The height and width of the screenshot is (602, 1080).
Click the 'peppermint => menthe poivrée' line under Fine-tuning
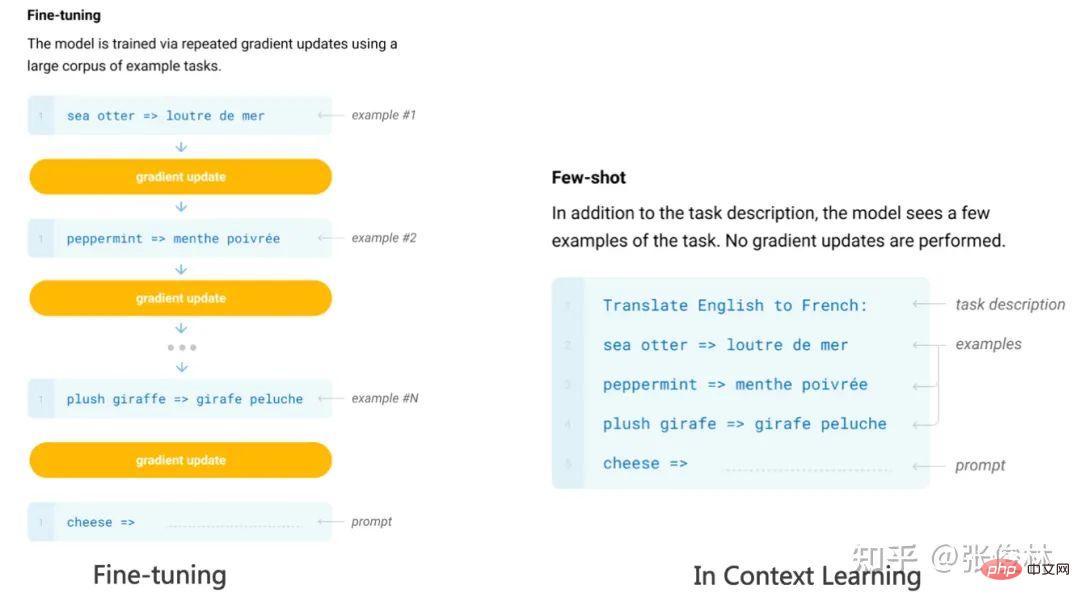[173, 239]
